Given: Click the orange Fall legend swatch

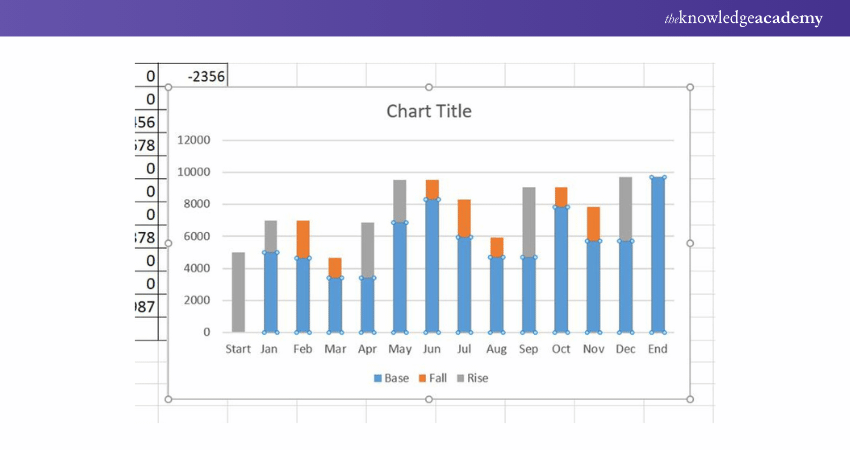Looking at the screenshot, I should (423, 378).
